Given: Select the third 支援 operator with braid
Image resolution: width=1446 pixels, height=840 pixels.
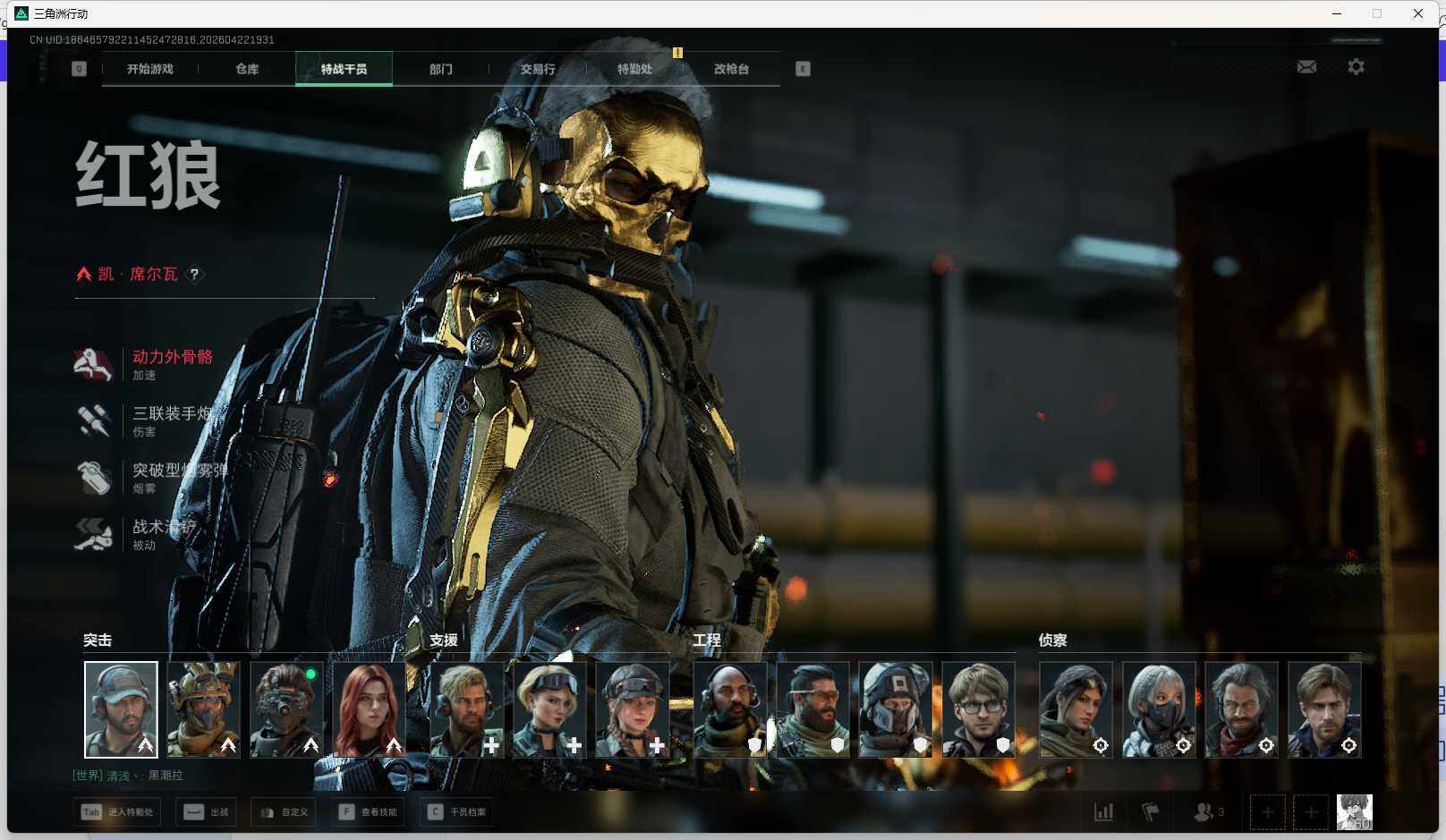Looking at the screenshot, I should coord(633,709).
